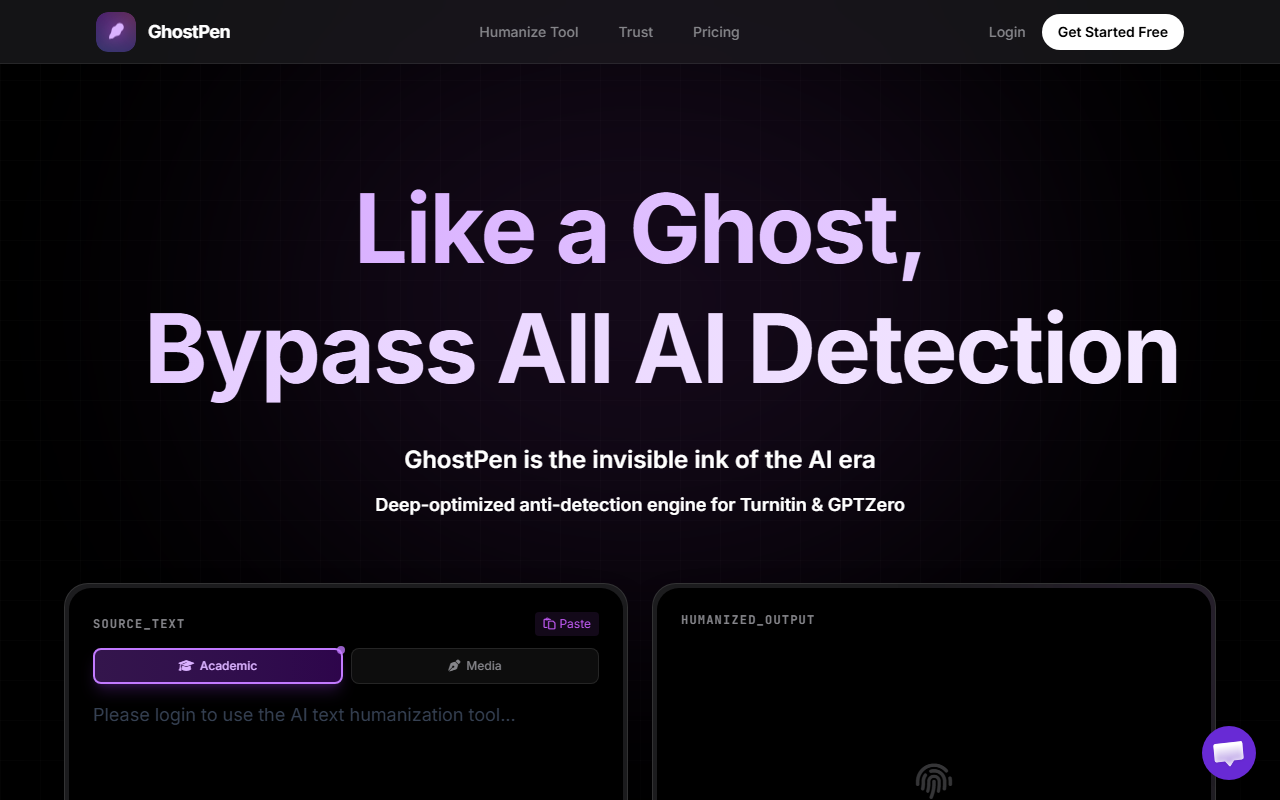Open the Humanize Tool menu item
1280x800 pixels.
coord(529,32)
